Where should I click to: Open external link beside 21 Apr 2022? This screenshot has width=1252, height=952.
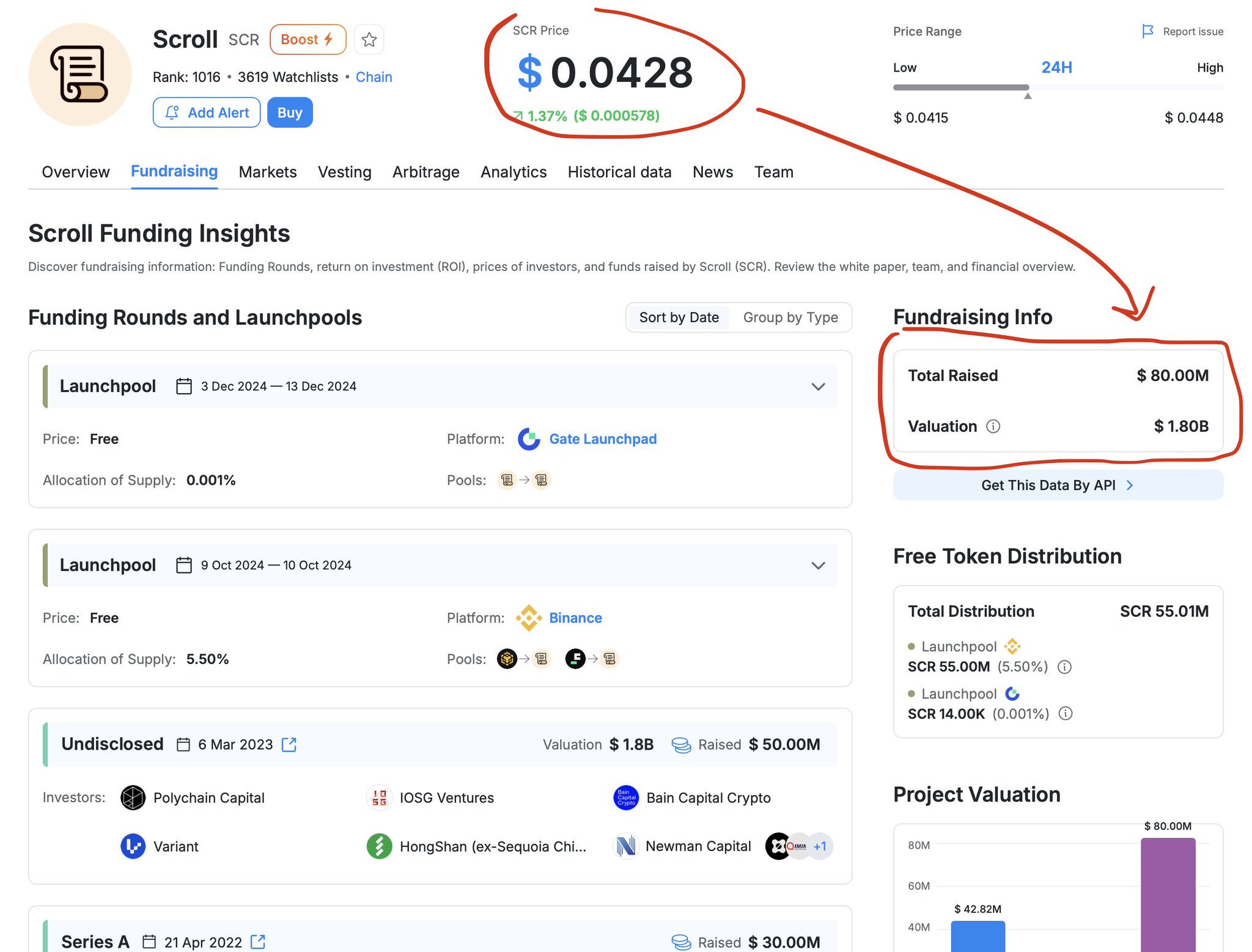[x=258, y=942]
